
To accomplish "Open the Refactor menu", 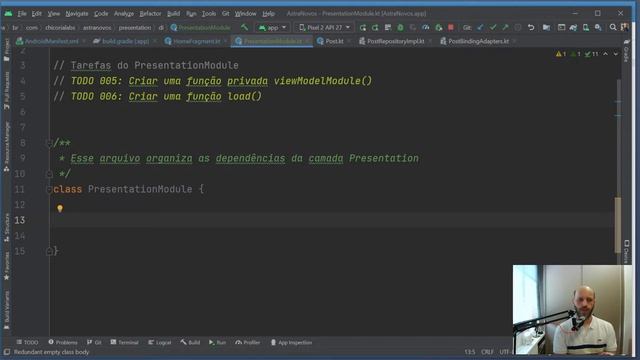I will coord(150,13).
